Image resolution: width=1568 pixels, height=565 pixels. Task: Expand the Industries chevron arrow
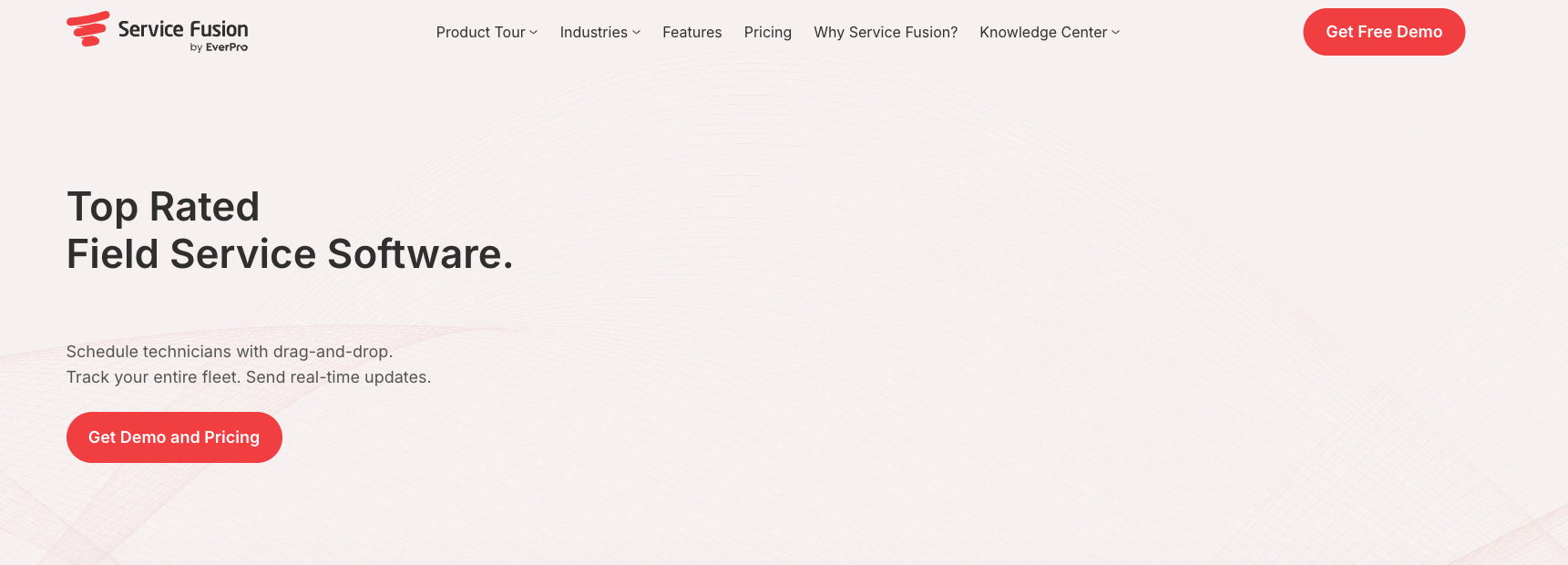click(636, 33)
